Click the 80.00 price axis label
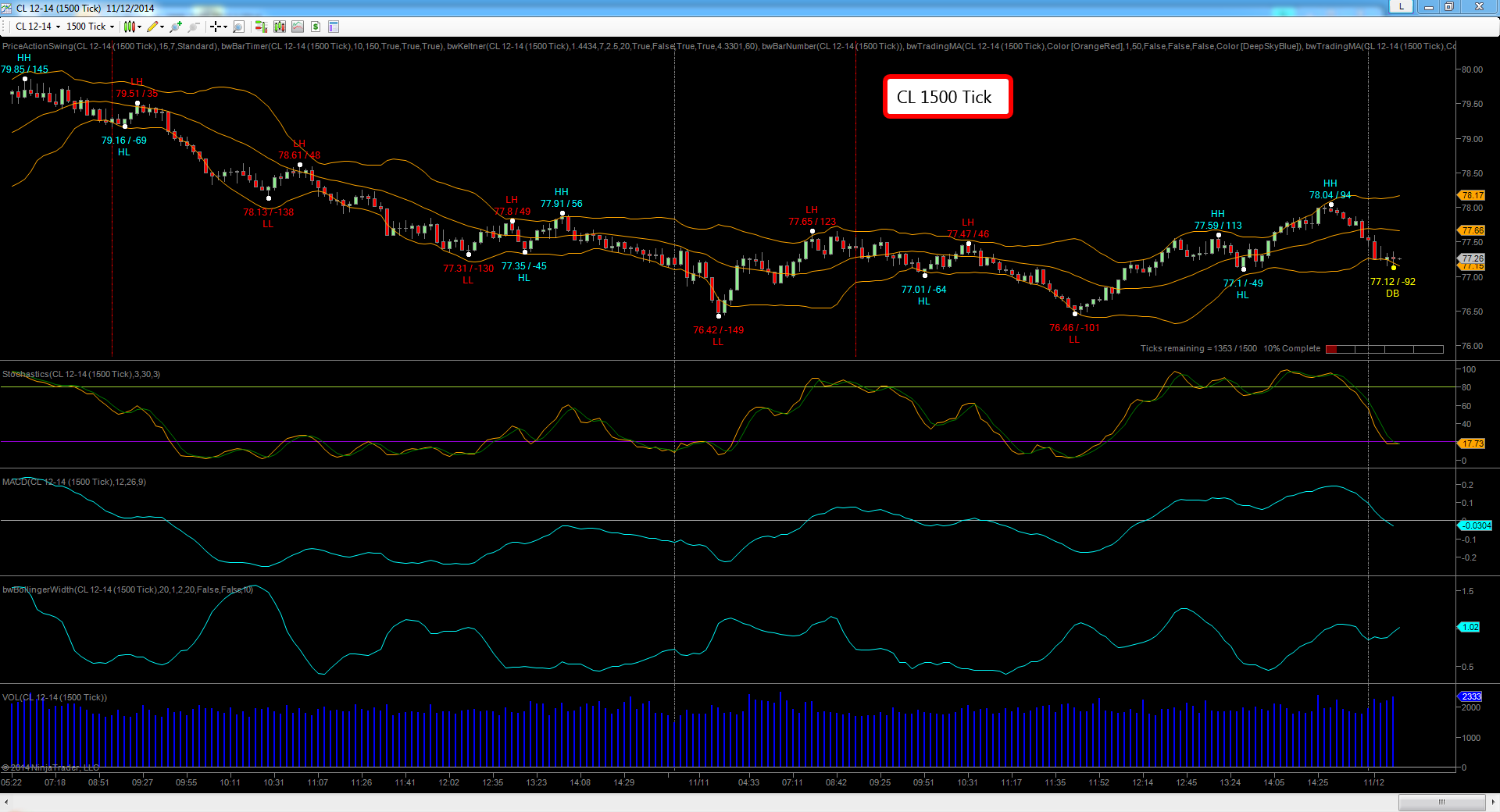This screenshot has width=1500, height=812. pos(1472,69)
